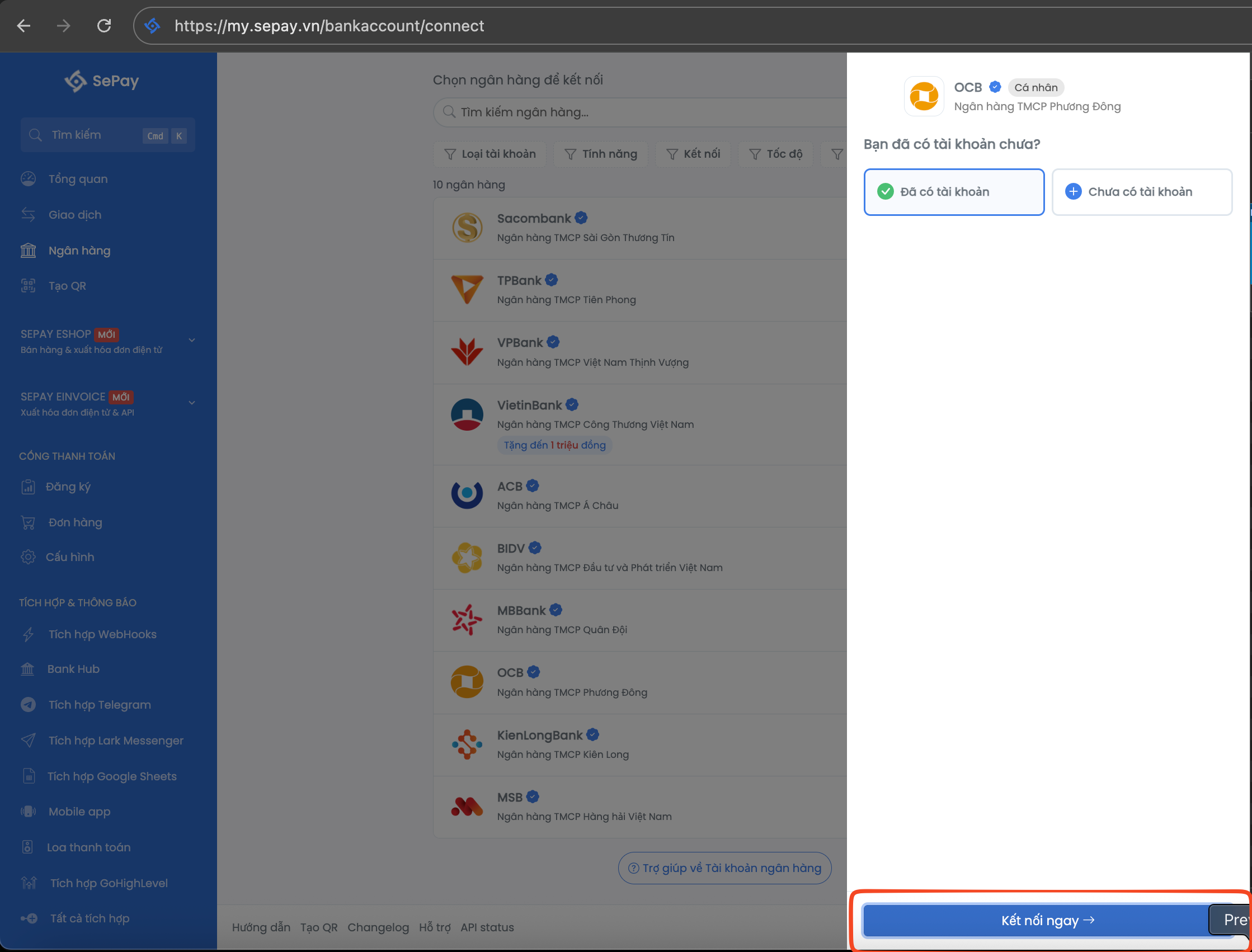The width and height of the screenshot is (1252, 952).
Task: Expand the SEPAY ESHOP section
Action: (x=191, y=341)
